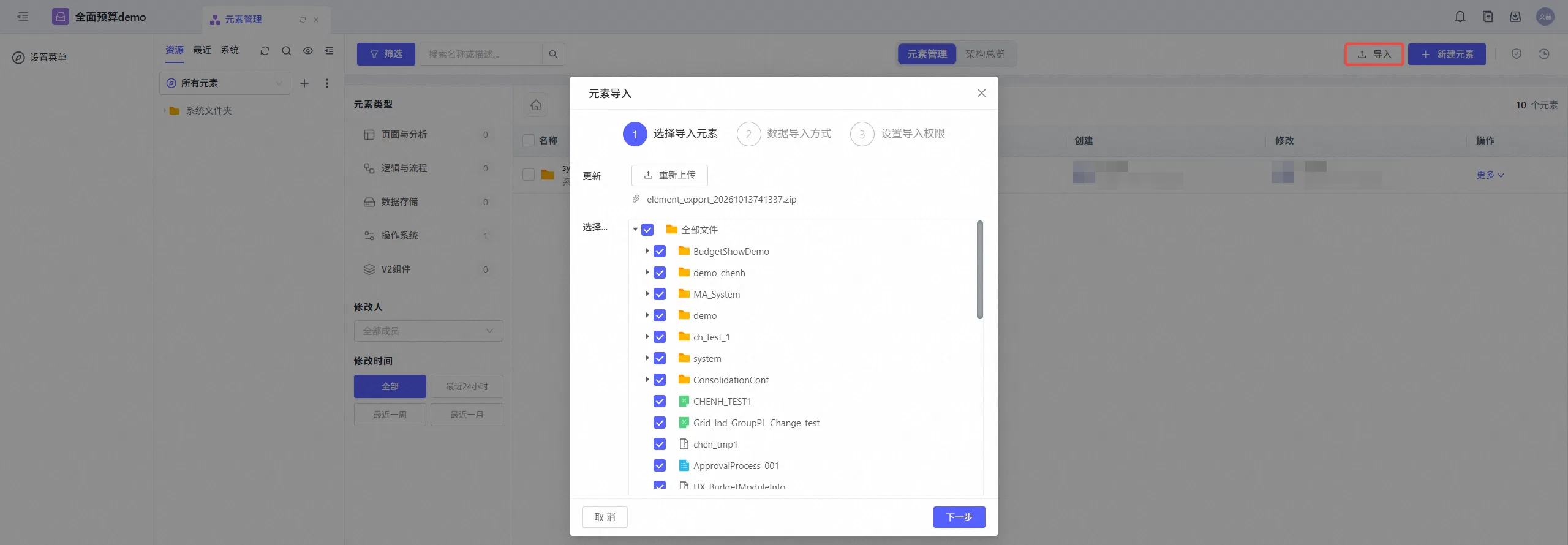The image size is (1568, 545).
Task: Uncheck the MA_System folder checkbox
Action: click(x=660, y=294)
